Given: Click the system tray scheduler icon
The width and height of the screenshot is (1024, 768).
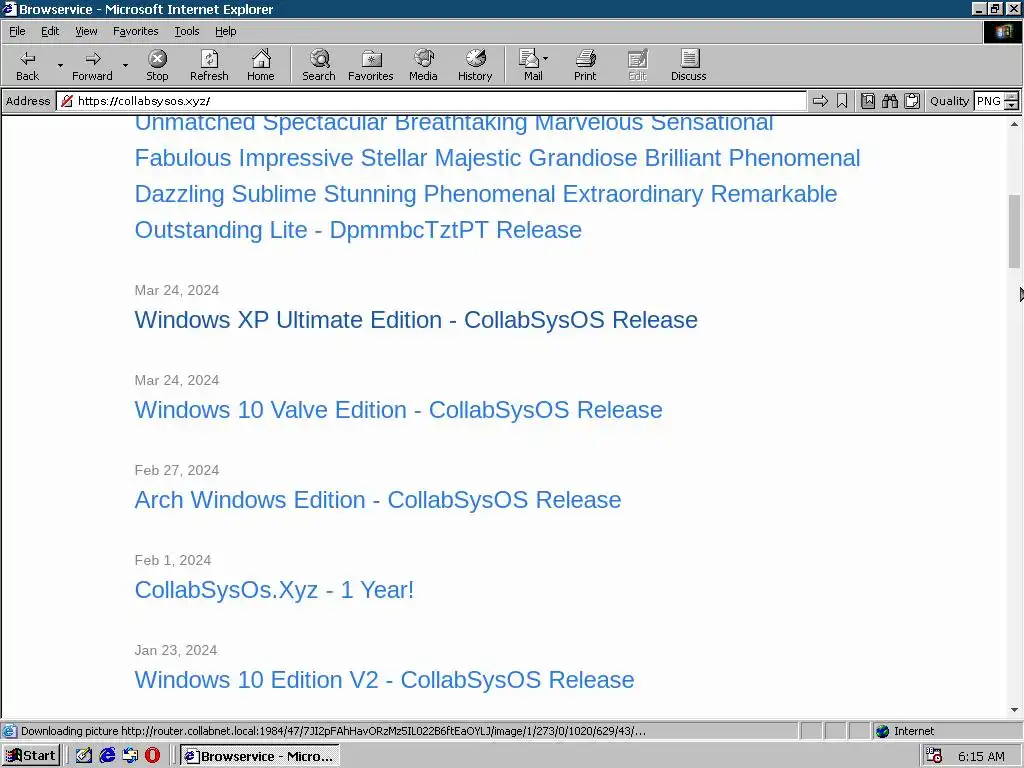Looking at the screenshot, I should coord(934,756).
